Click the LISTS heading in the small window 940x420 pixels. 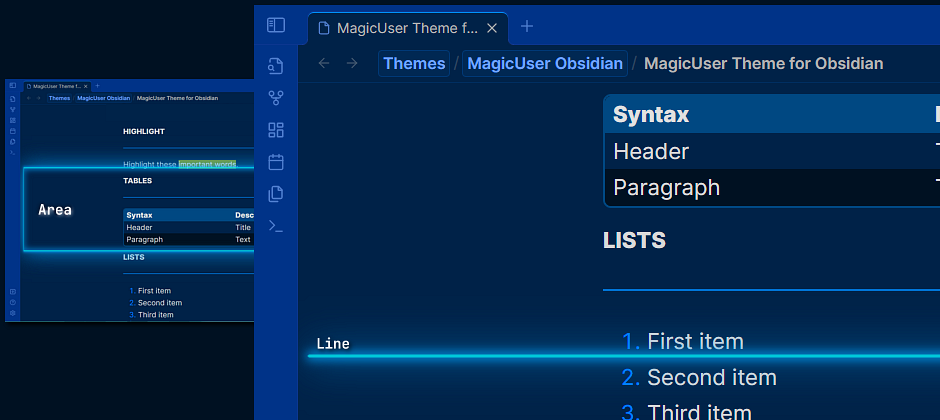[134, 257]
